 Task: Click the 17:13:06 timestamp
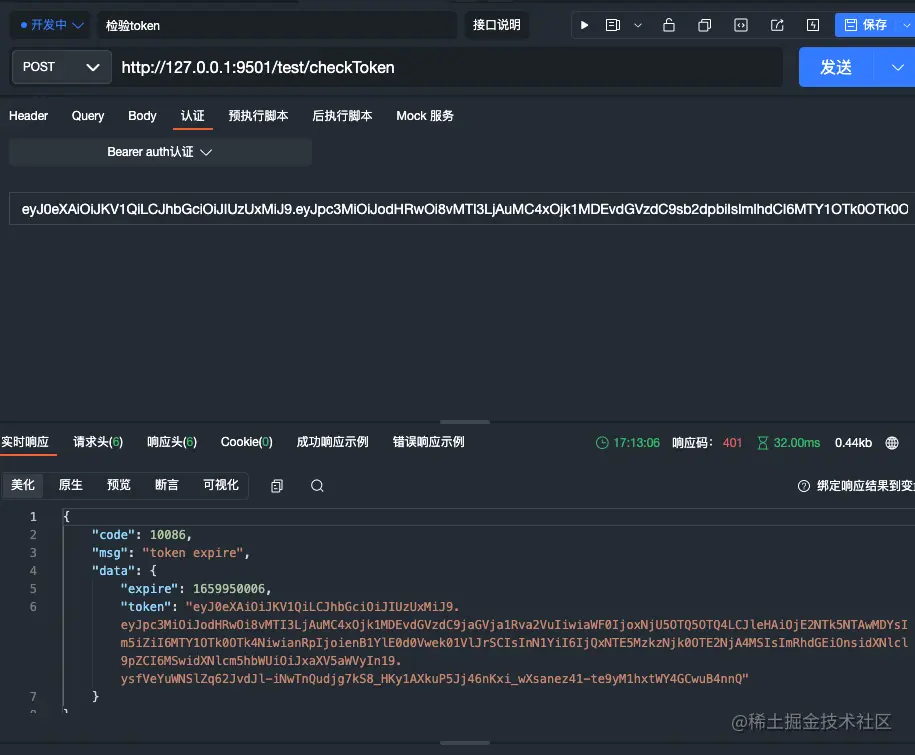[636, 443]
